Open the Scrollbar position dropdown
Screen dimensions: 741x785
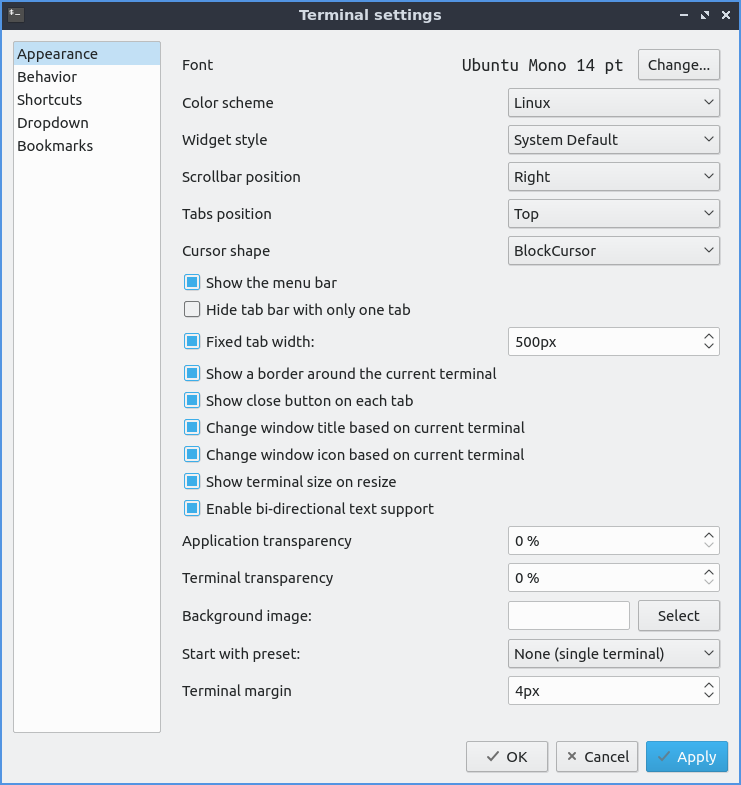[614, 176]
